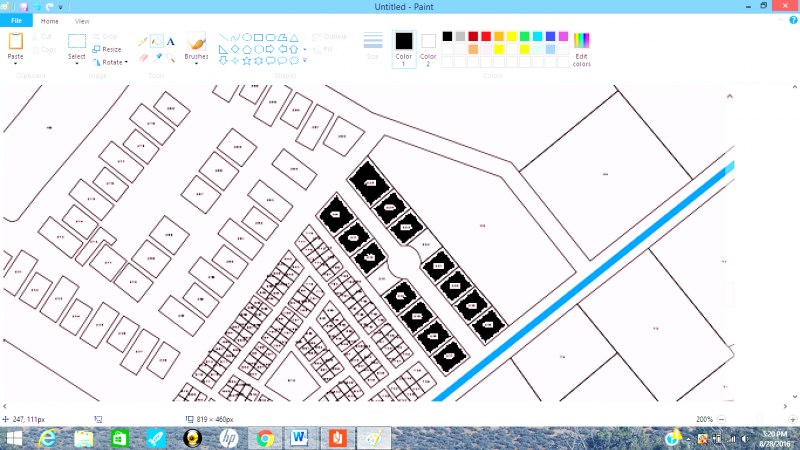Screen dimensions: 800x450
Task: Choose the Diamond shape
Action: click(235, 49)
